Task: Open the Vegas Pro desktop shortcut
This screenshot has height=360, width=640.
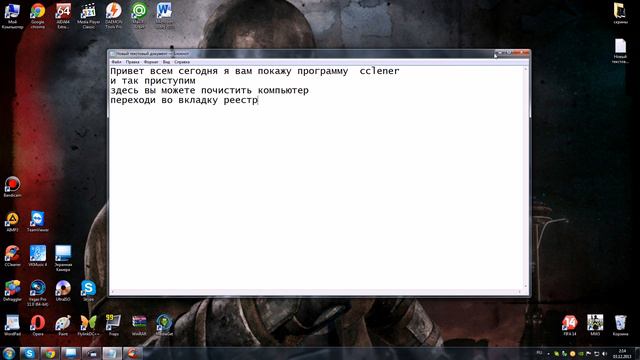Action: coord(38,293)
